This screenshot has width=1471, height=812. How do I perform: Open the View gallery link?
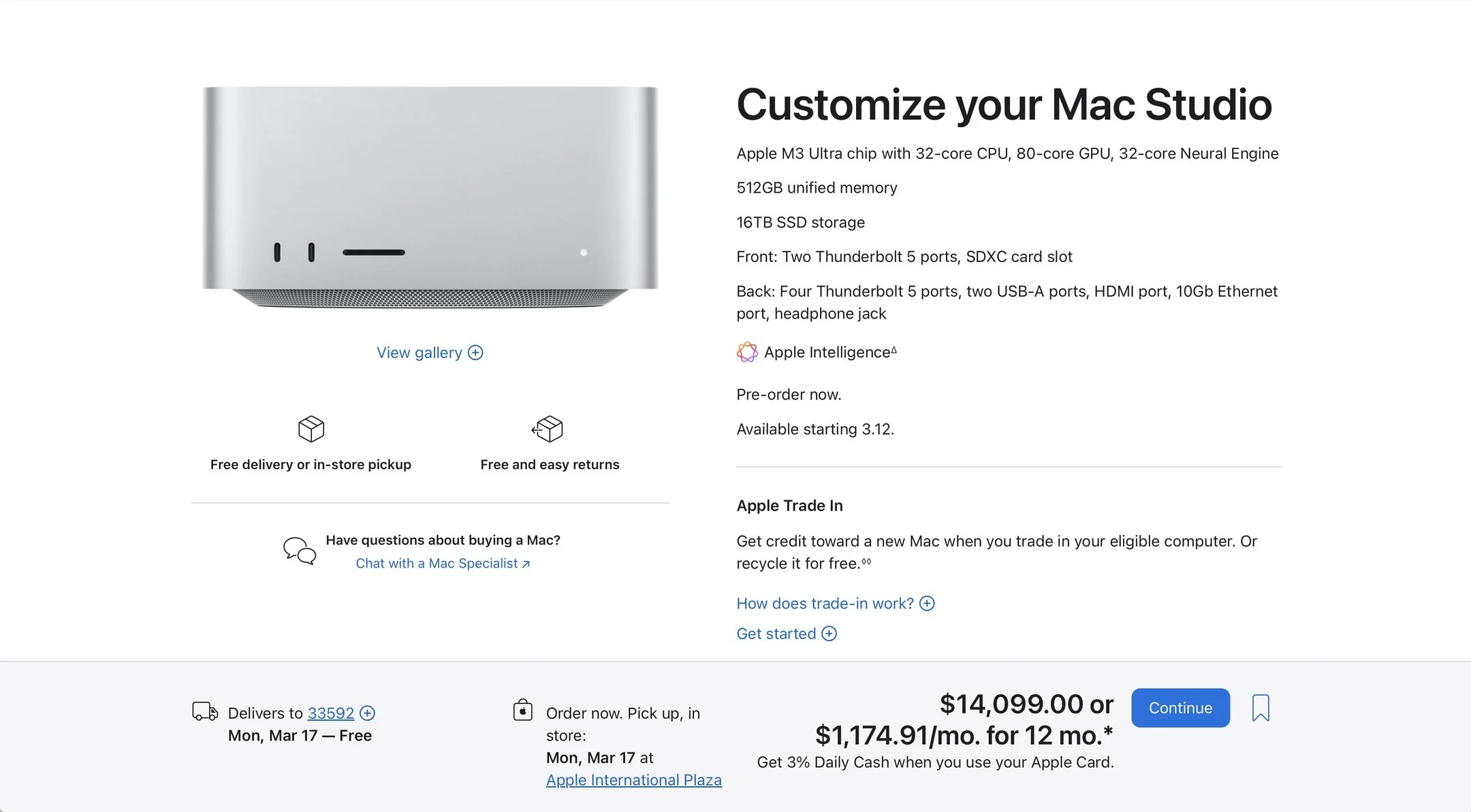click(x=419, y=353)
